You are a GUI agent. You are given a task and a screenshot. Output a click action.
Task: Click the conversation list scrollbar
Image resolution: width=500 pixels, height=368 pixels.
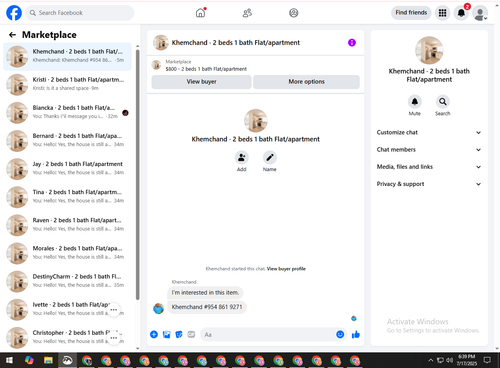pos(138,175)
